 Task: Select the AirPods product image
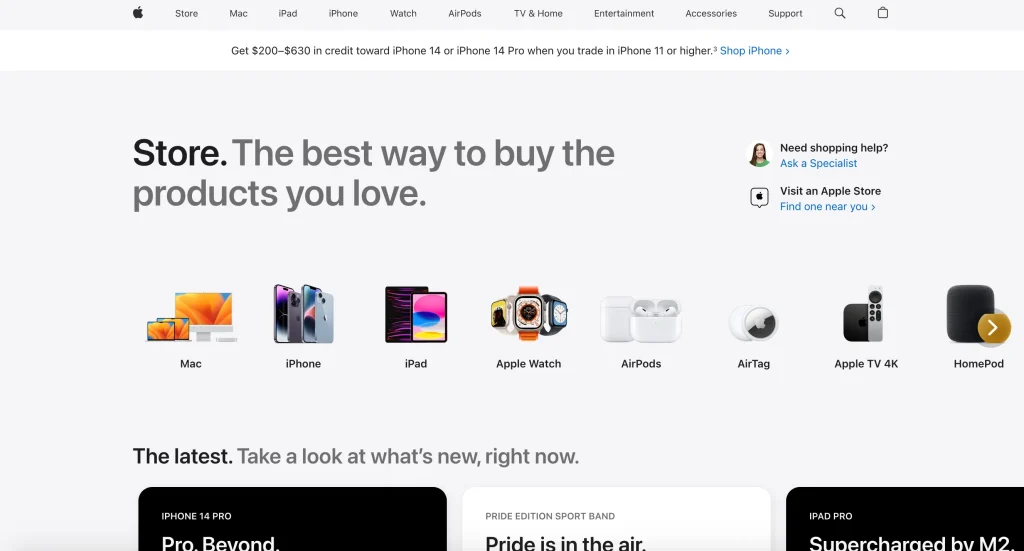pos(641,319)
